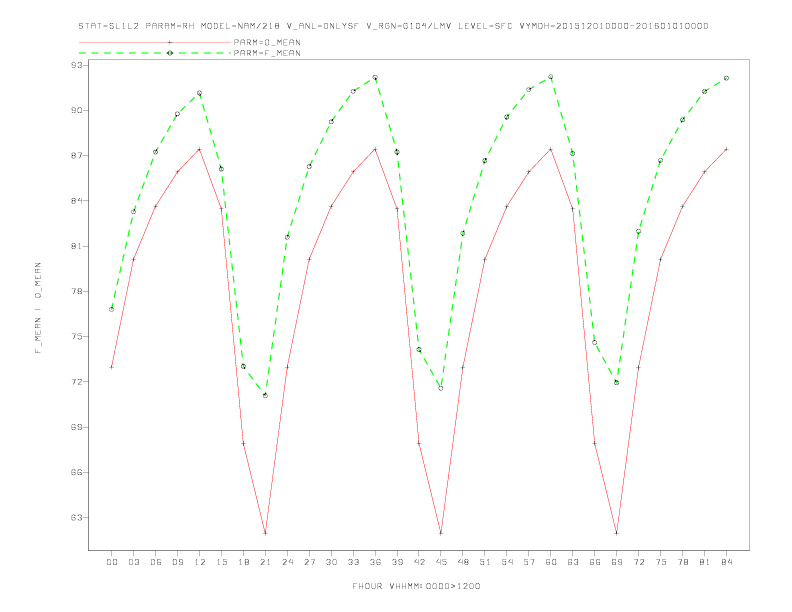
Task: Click the X-axis tick label 48
Action: click(463, 562)
